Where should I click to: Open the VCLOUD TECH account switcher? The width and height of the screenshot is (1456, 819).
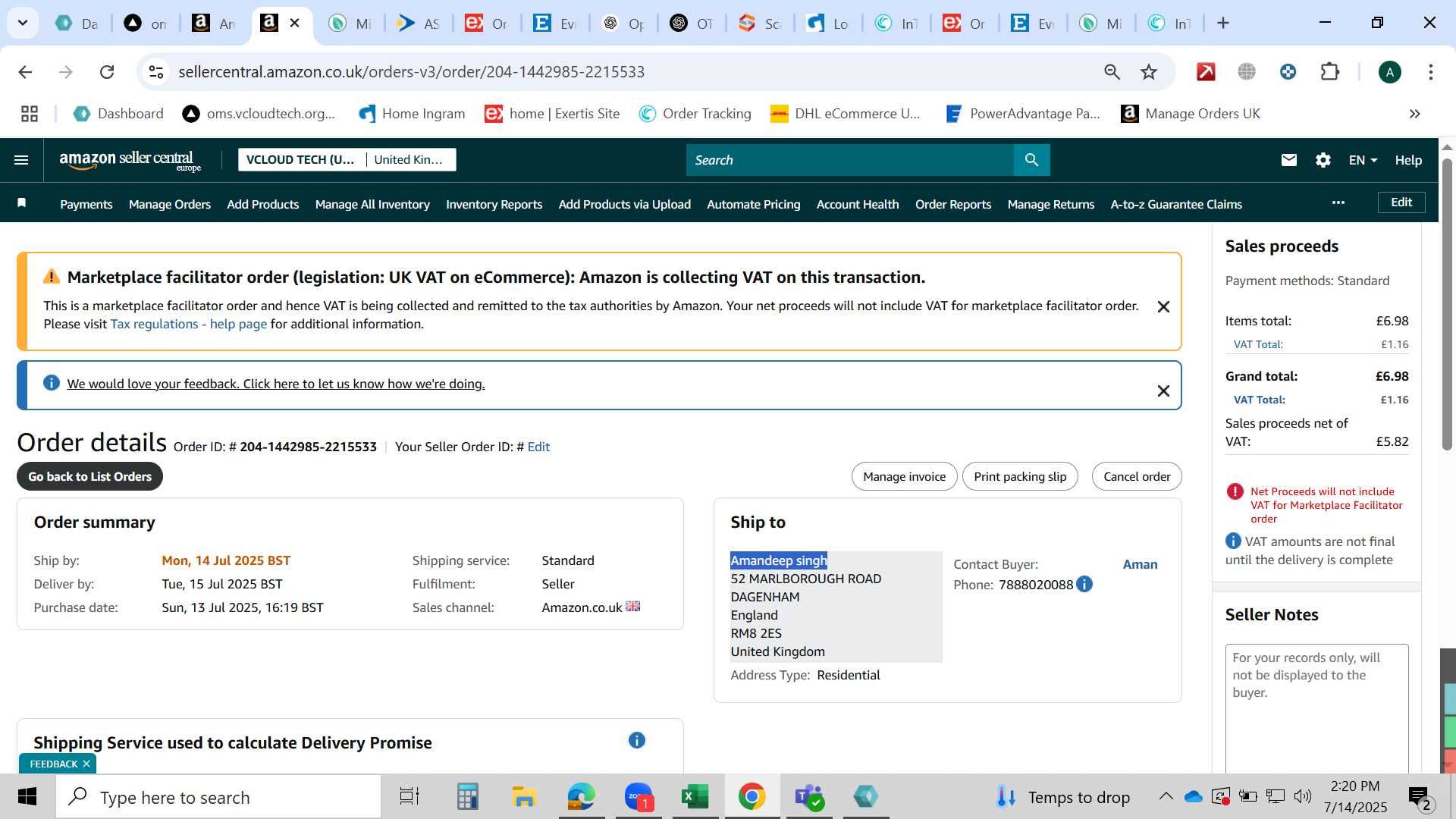(x=347, y=159)
